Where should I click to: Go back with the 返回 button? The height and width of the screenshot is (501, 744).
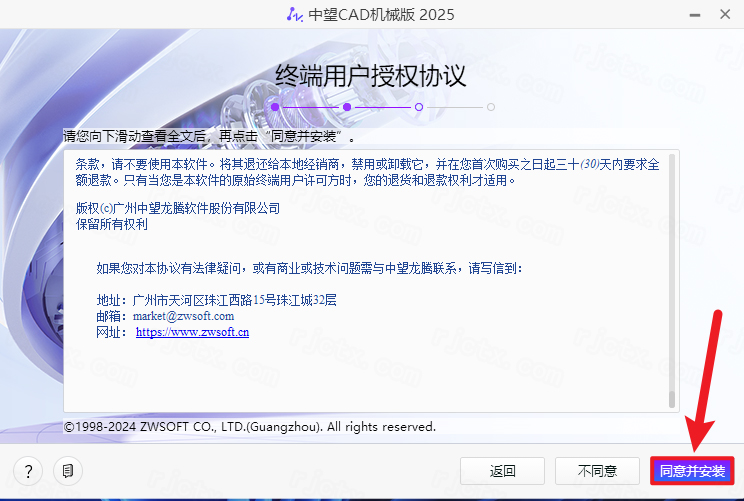tap(502, 470)
